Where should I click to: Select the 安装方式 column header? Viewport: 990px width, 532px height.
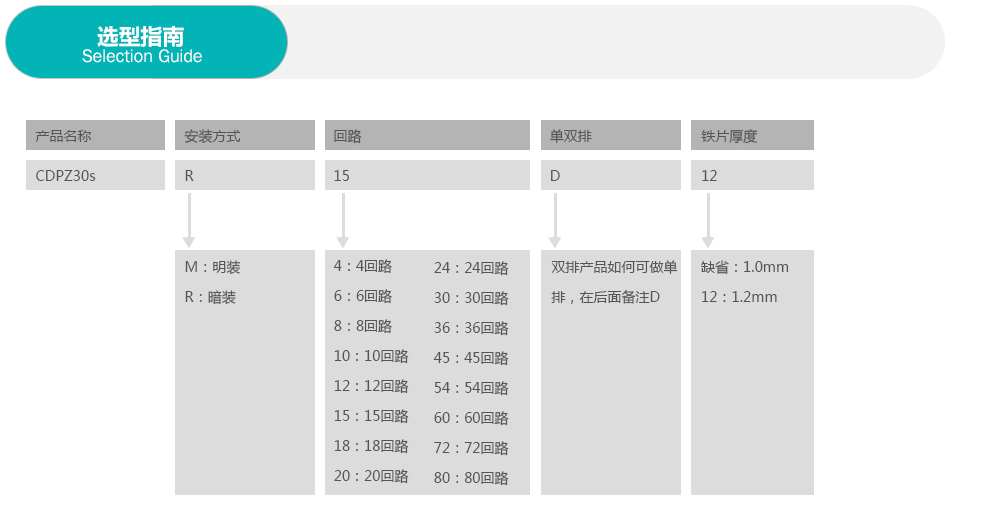(244, 135)
